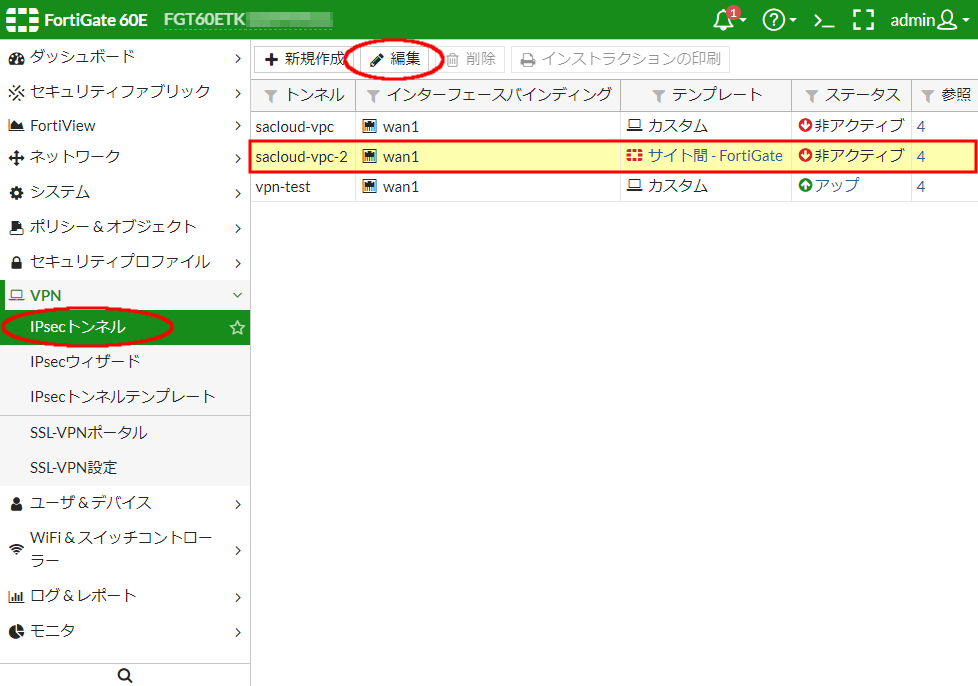The height and width of the screenshot is (686, 978).
Task: Click reference count link for sacloud-vpc-2
Action: pos(921,156)
